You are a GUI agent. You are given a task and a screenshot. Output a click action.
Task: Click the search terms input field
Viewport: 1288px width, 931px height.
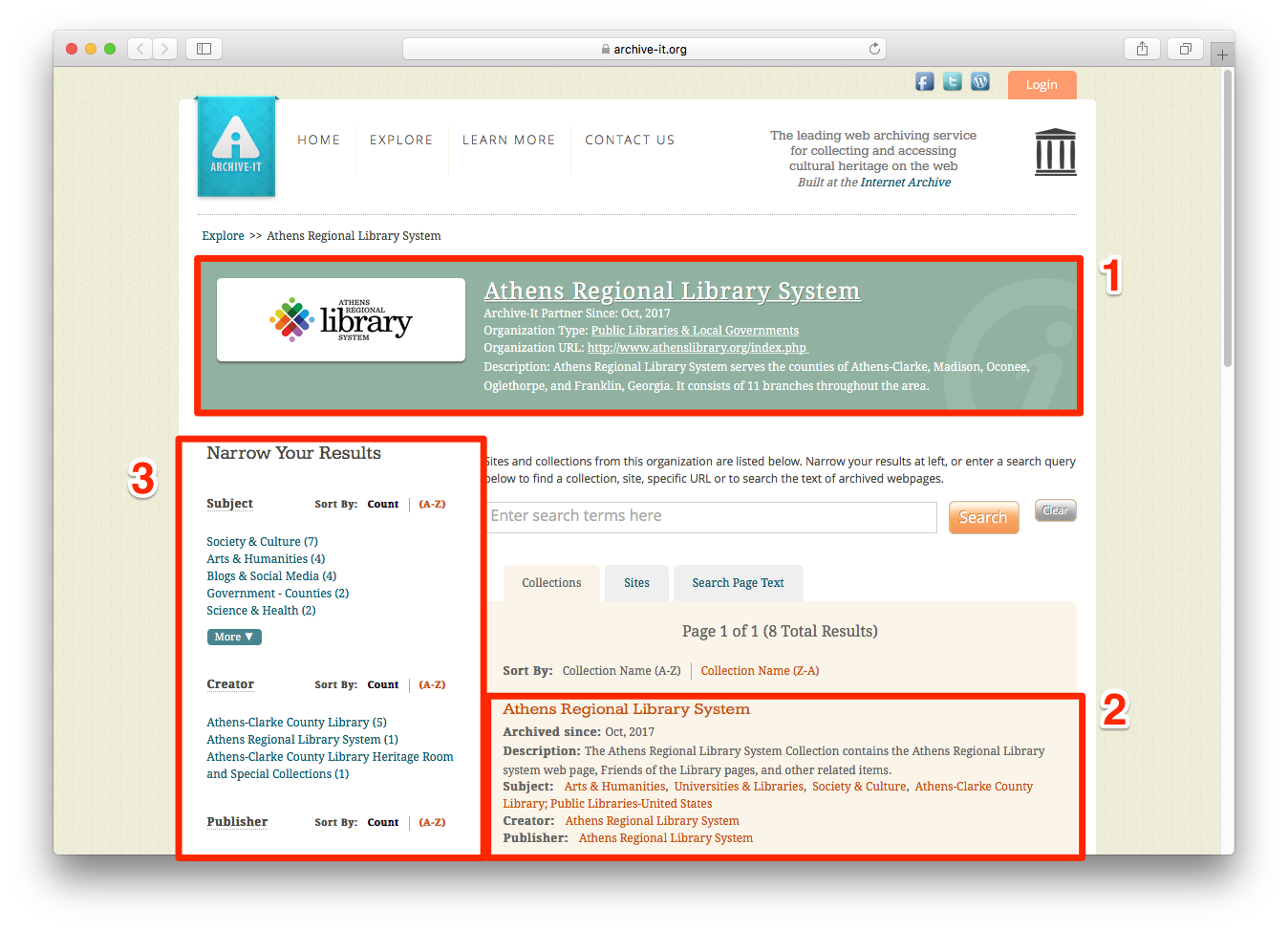point(712,517)
